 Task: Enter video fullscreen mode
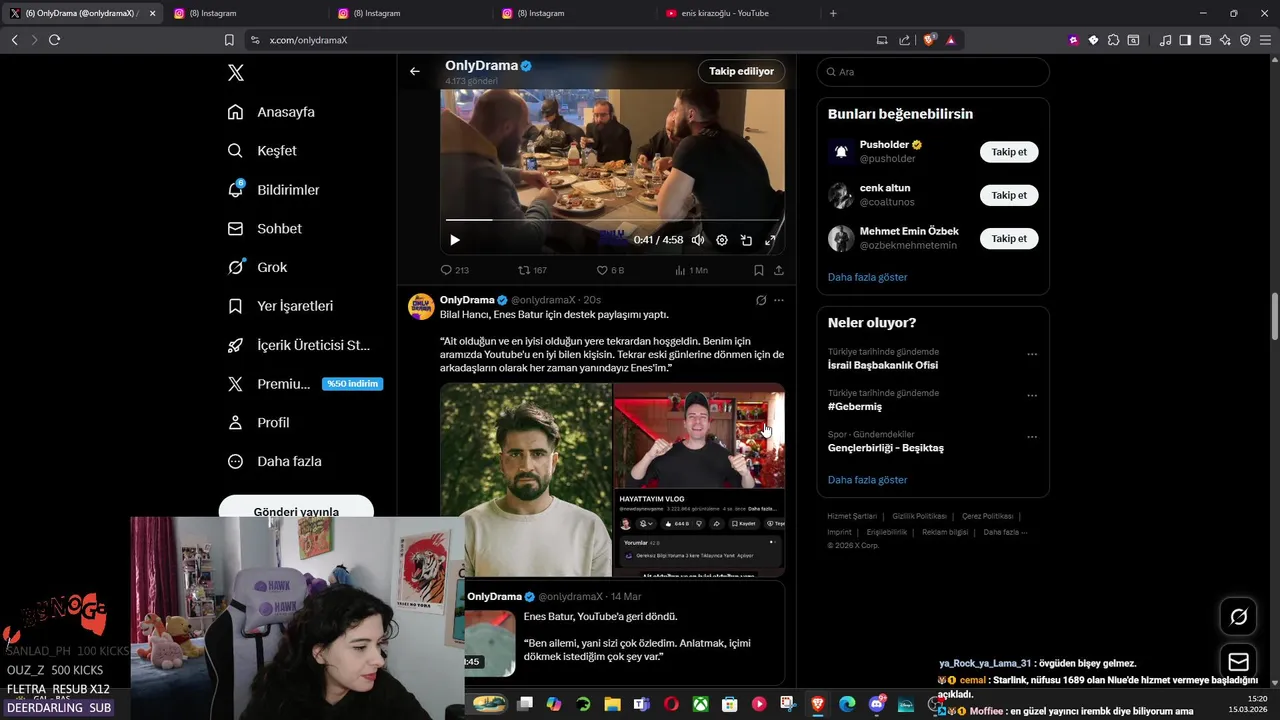pyautogui.click(x=770, y=240)
